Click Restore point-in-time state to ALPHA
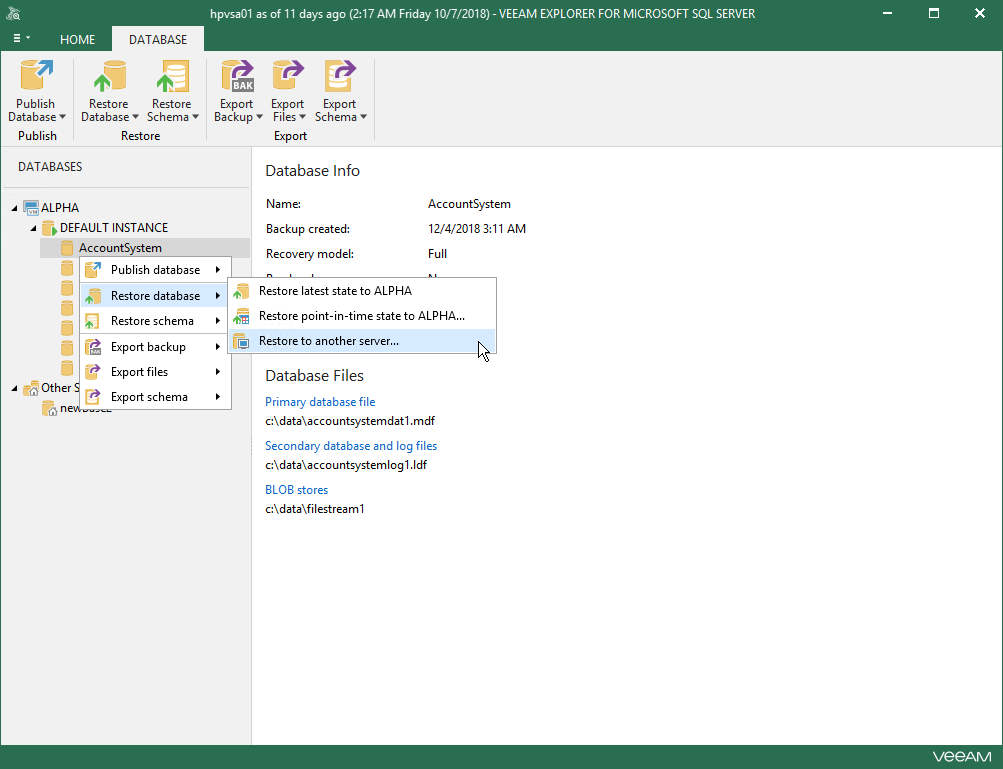Image resolution: width=1003 pixels, height=769 pixels. 362,316
